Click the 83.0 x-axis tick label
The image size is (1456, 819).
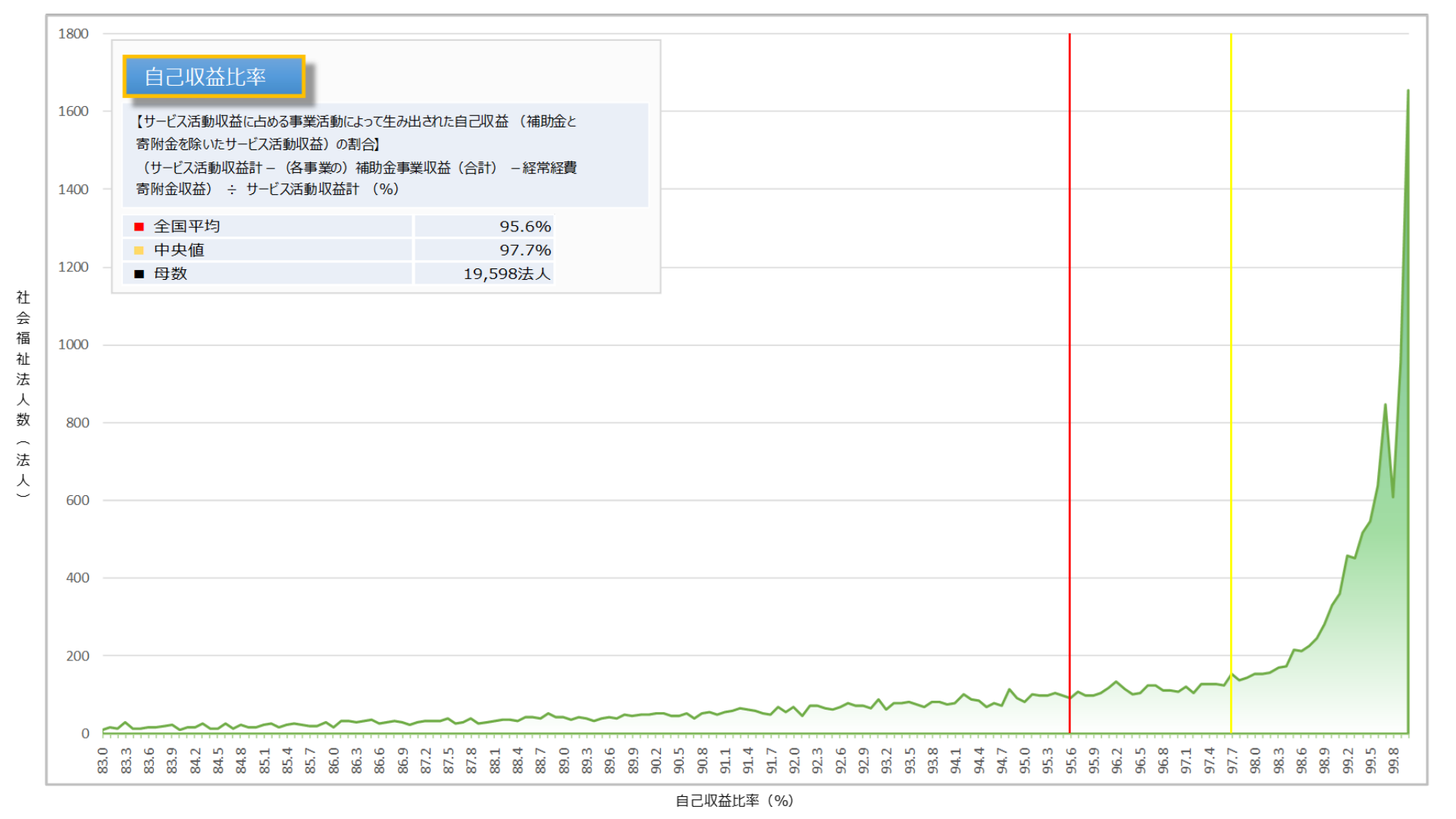(104, 760)
